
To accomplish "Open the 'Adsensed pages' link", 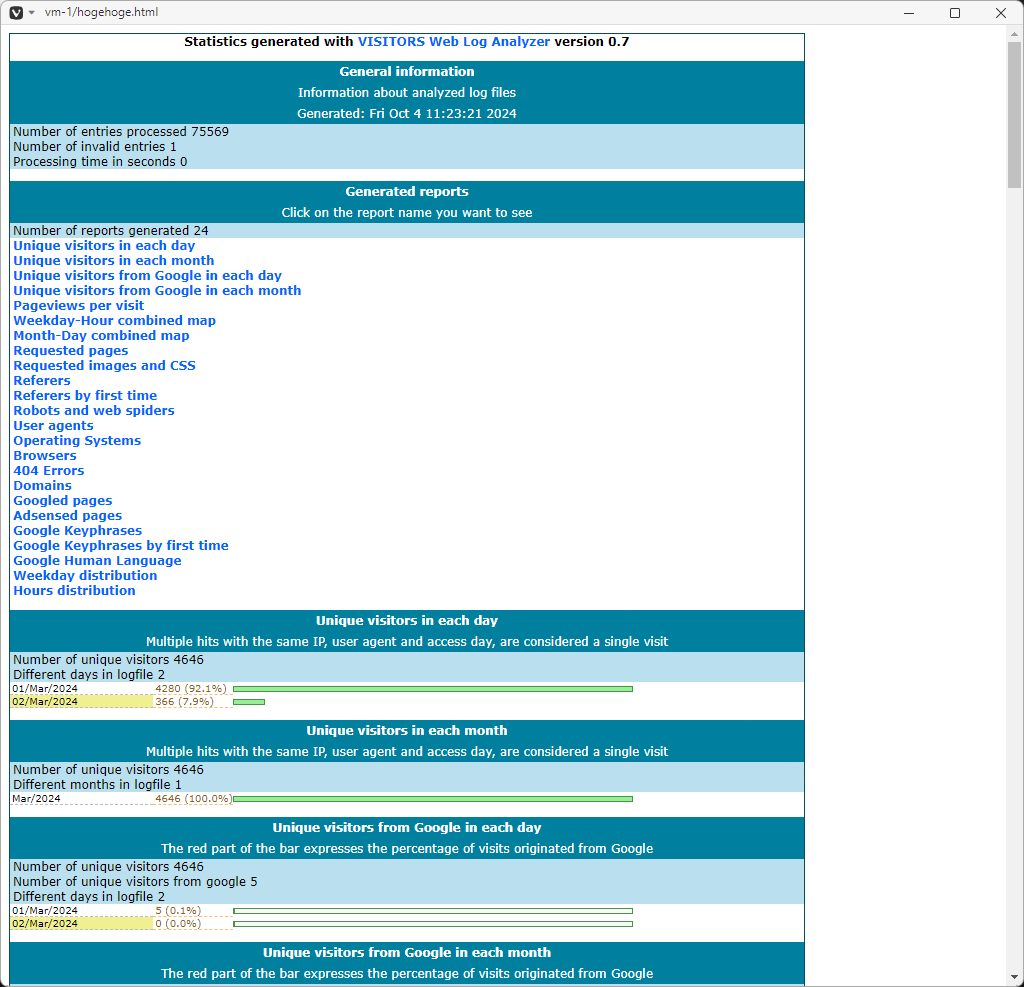I will 67,516.
